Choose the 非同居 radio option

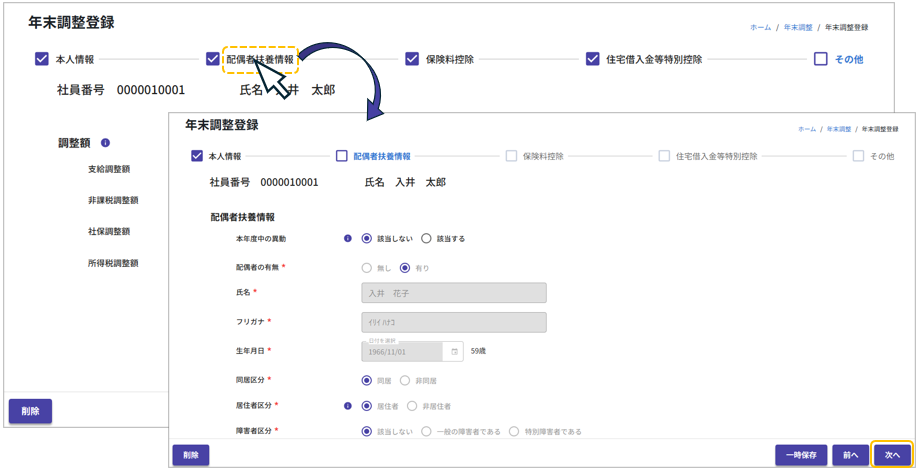(x=405, y=381)
